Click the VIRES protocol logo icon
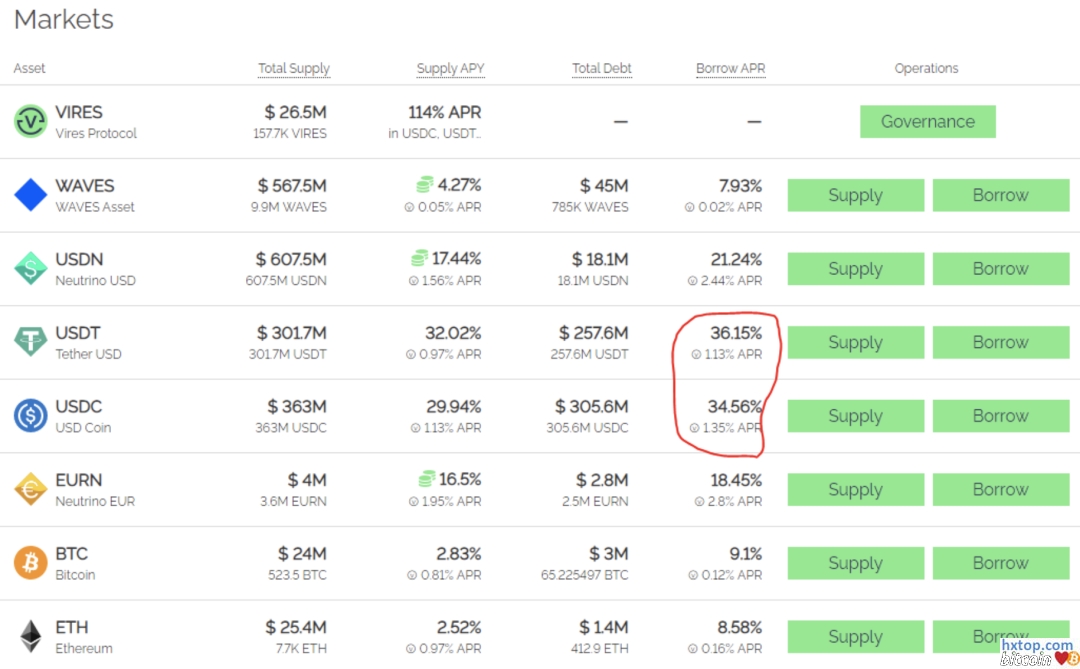The width and height of the screenshot is (1080, 669). (x=30, y=122)
